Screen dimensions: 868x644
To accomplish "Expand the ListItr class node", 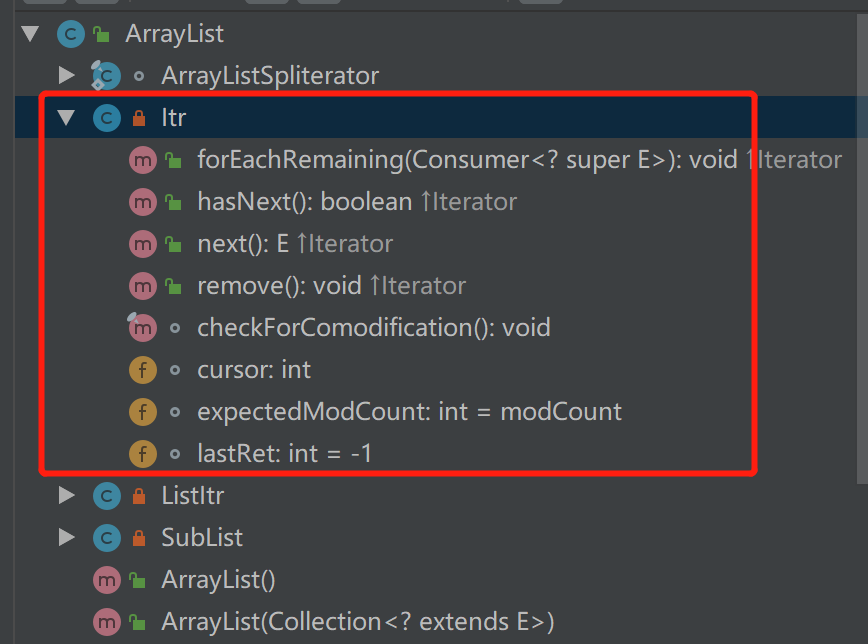I will click(67, 495).
